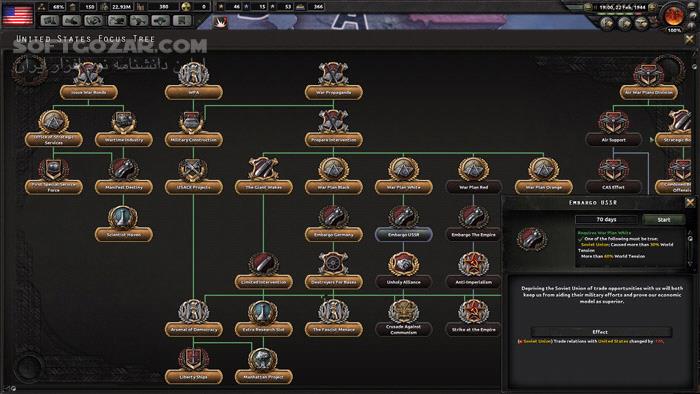Screen dimensions: 700x394
Task: Select the Air Support focus
Action: click(x=613, y=140)
